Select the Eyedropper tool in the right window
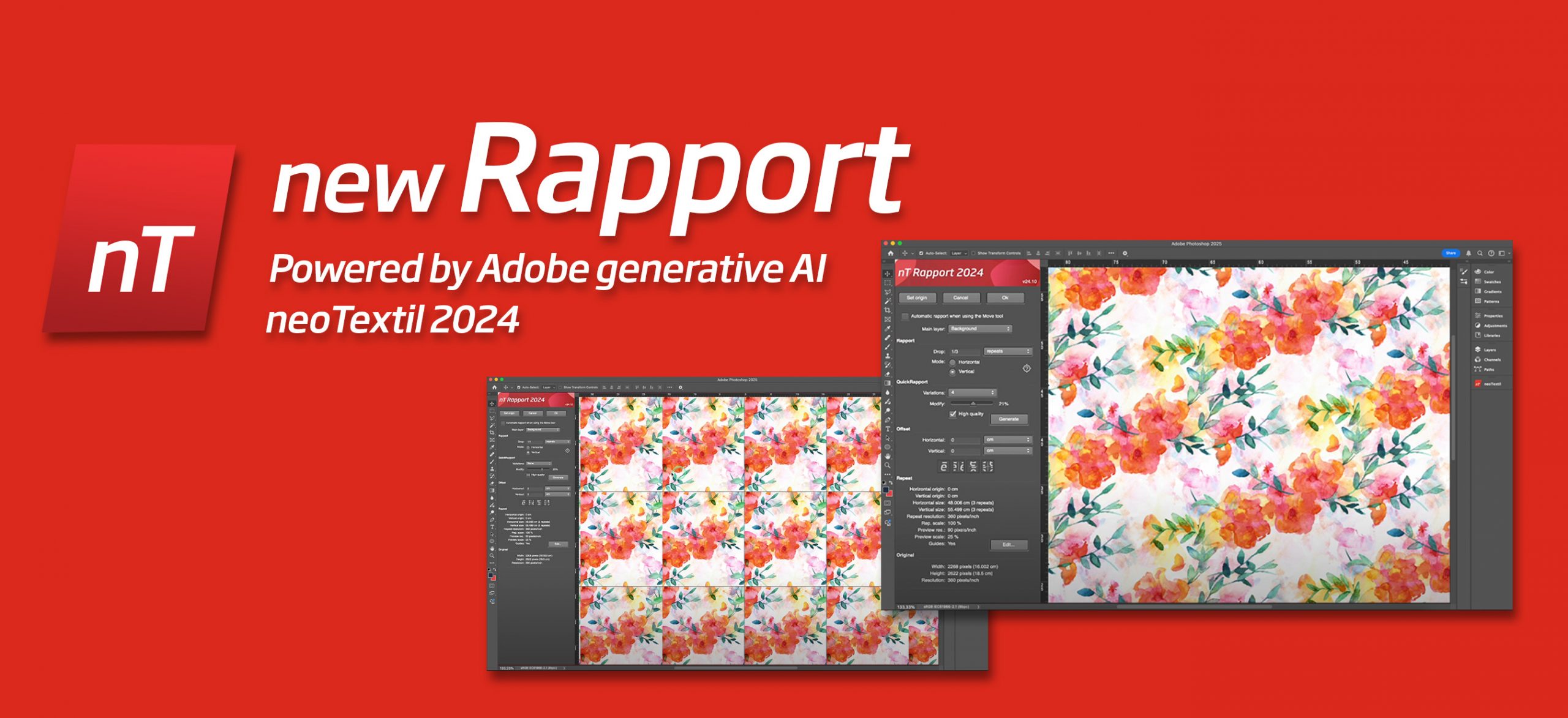 (x=888, y=329)
